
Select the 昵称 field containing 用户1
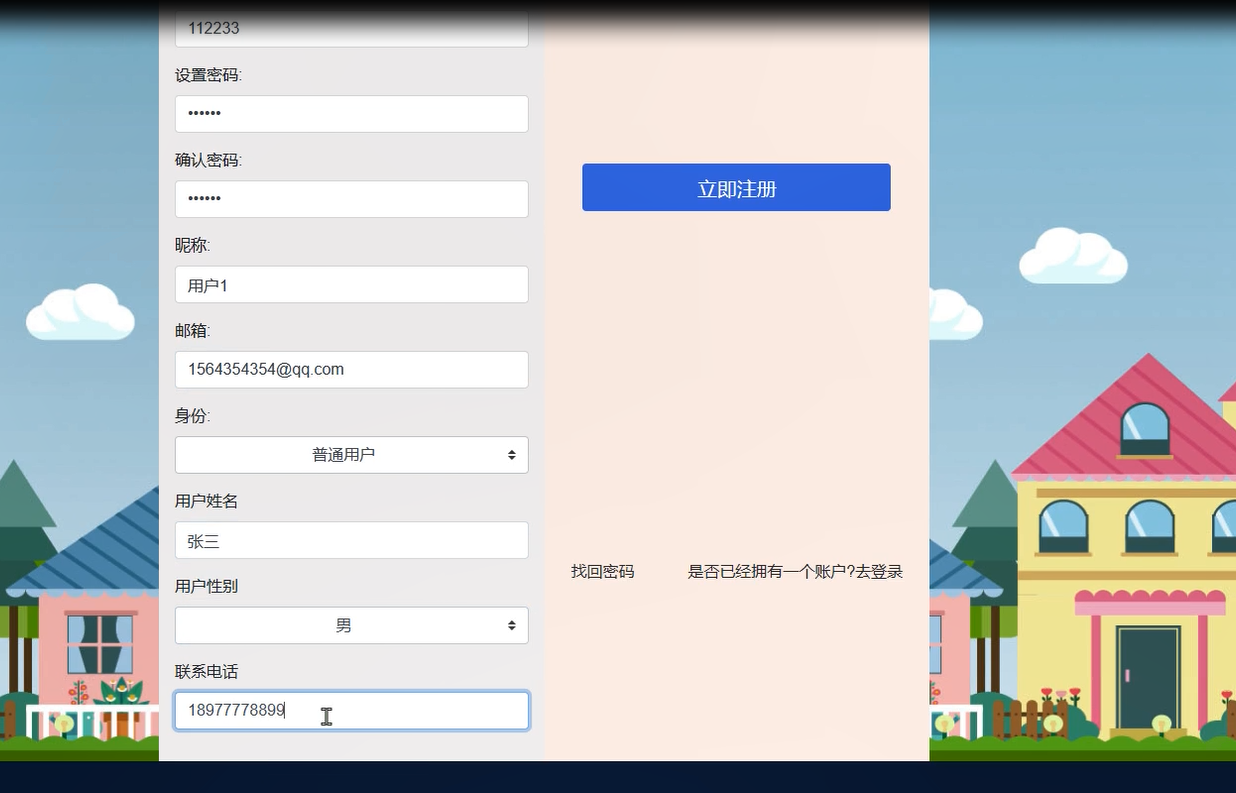pos(352,285)
